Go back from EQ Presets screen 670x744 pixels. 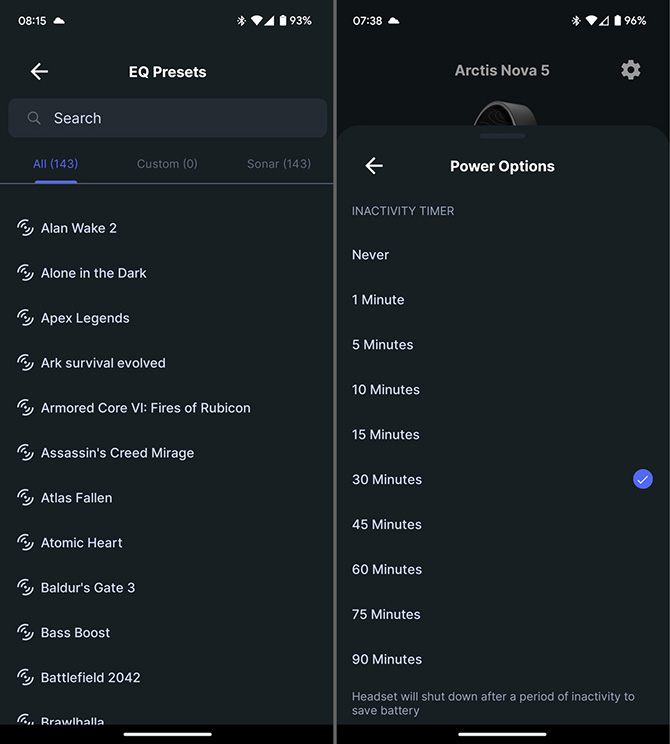pyautogui.click(x=39, y=71)
